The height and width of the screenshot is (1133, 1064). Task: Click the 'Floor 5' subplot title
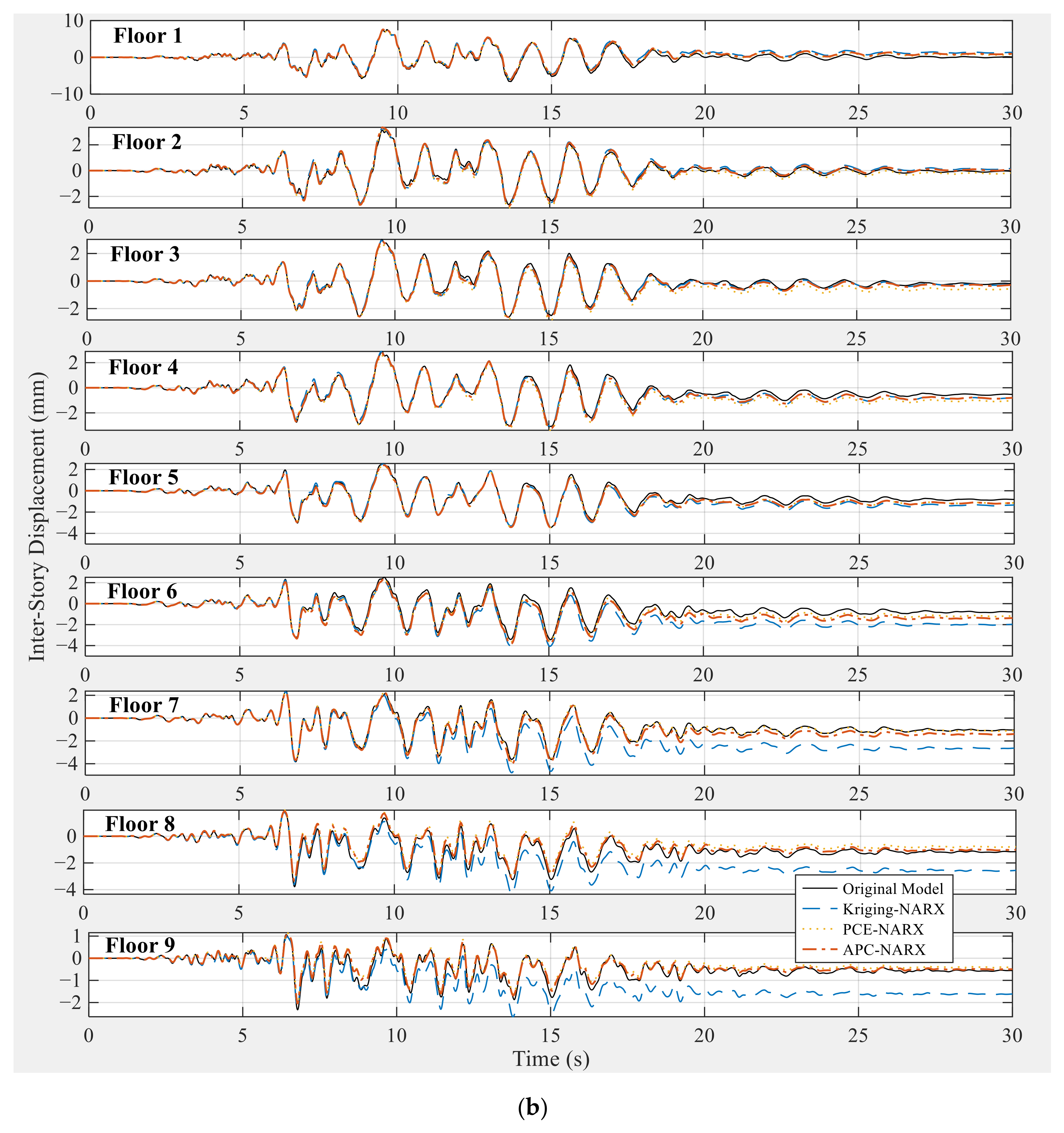[143, 477]
